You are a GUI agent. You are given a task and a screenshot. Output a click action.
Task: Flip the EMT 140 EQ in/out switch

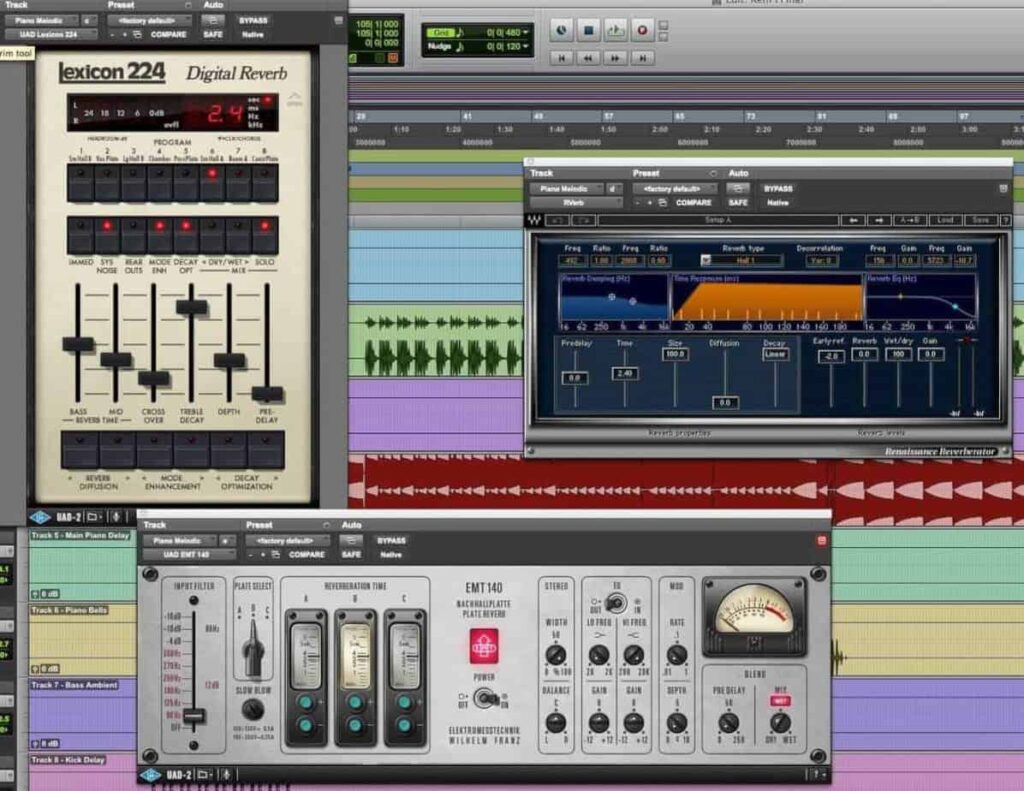click(x=617, y=603)
